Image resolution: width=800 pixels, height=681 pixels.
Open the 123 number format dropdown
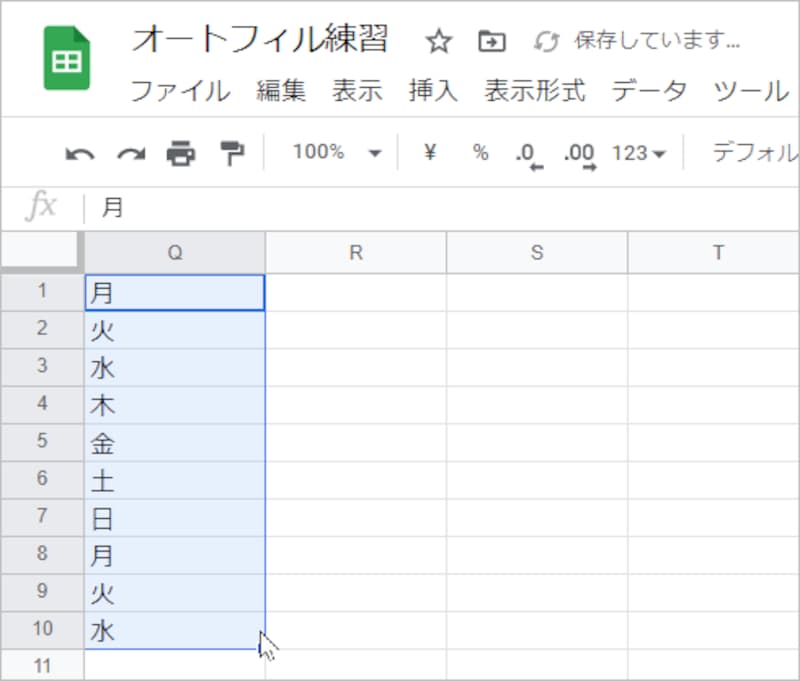637,153
